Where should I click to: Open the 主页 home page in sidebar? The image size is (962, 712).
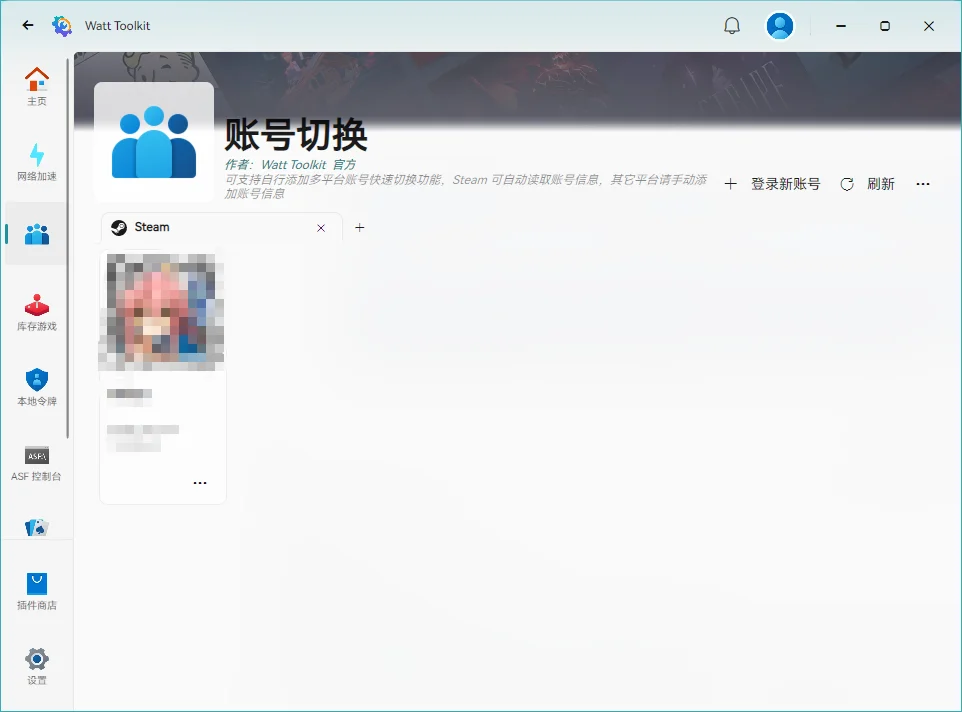point(37,86)
